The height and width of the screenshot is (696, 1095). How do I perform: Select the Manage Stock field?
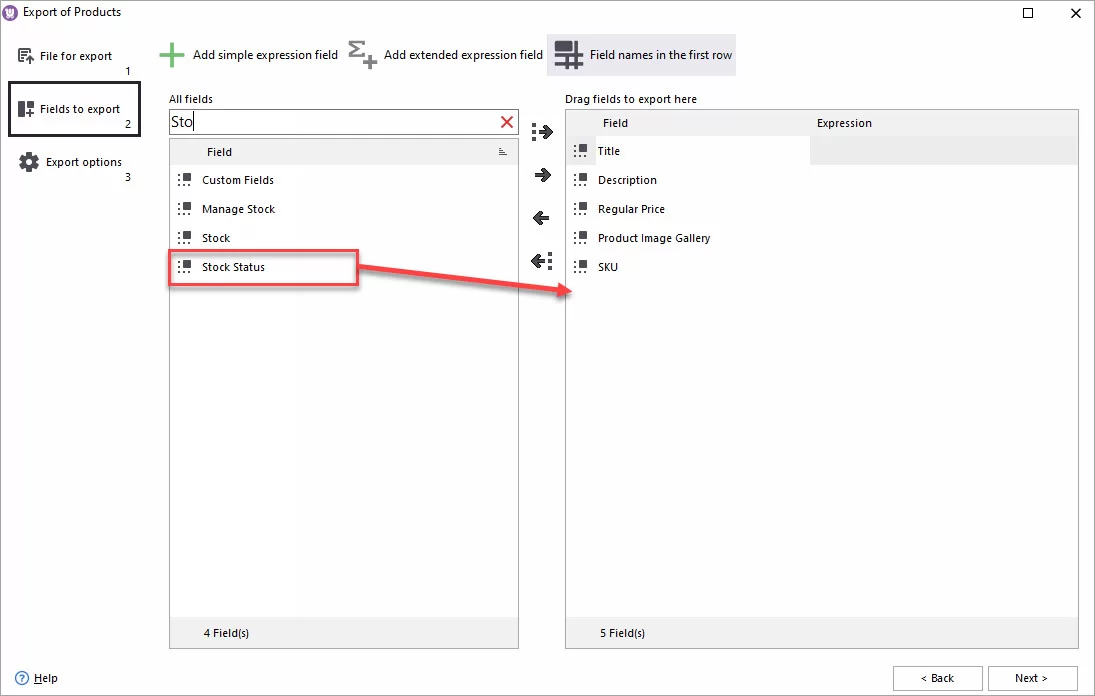(238, 209)
